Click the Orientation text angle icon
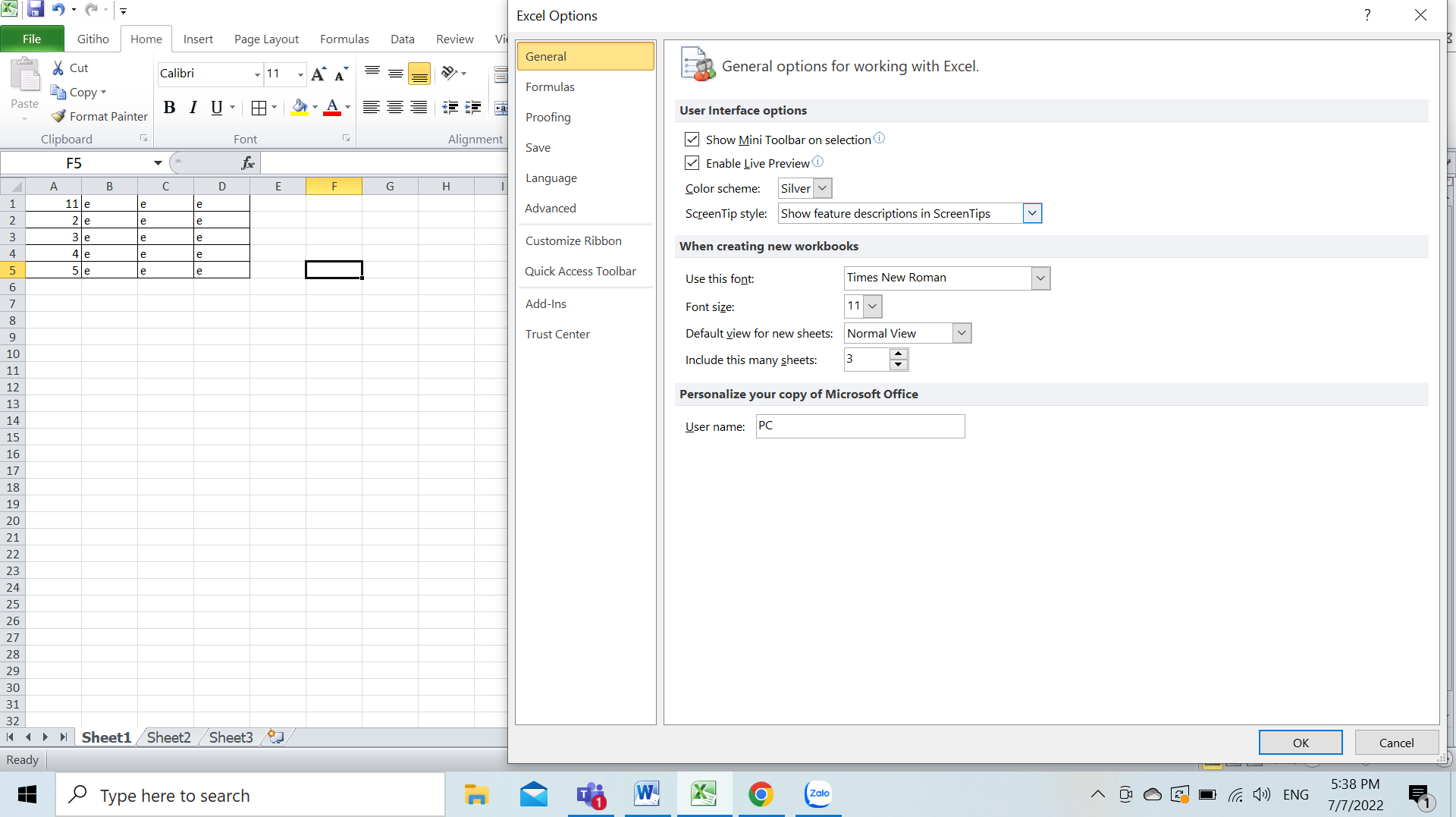 (449, 73)
